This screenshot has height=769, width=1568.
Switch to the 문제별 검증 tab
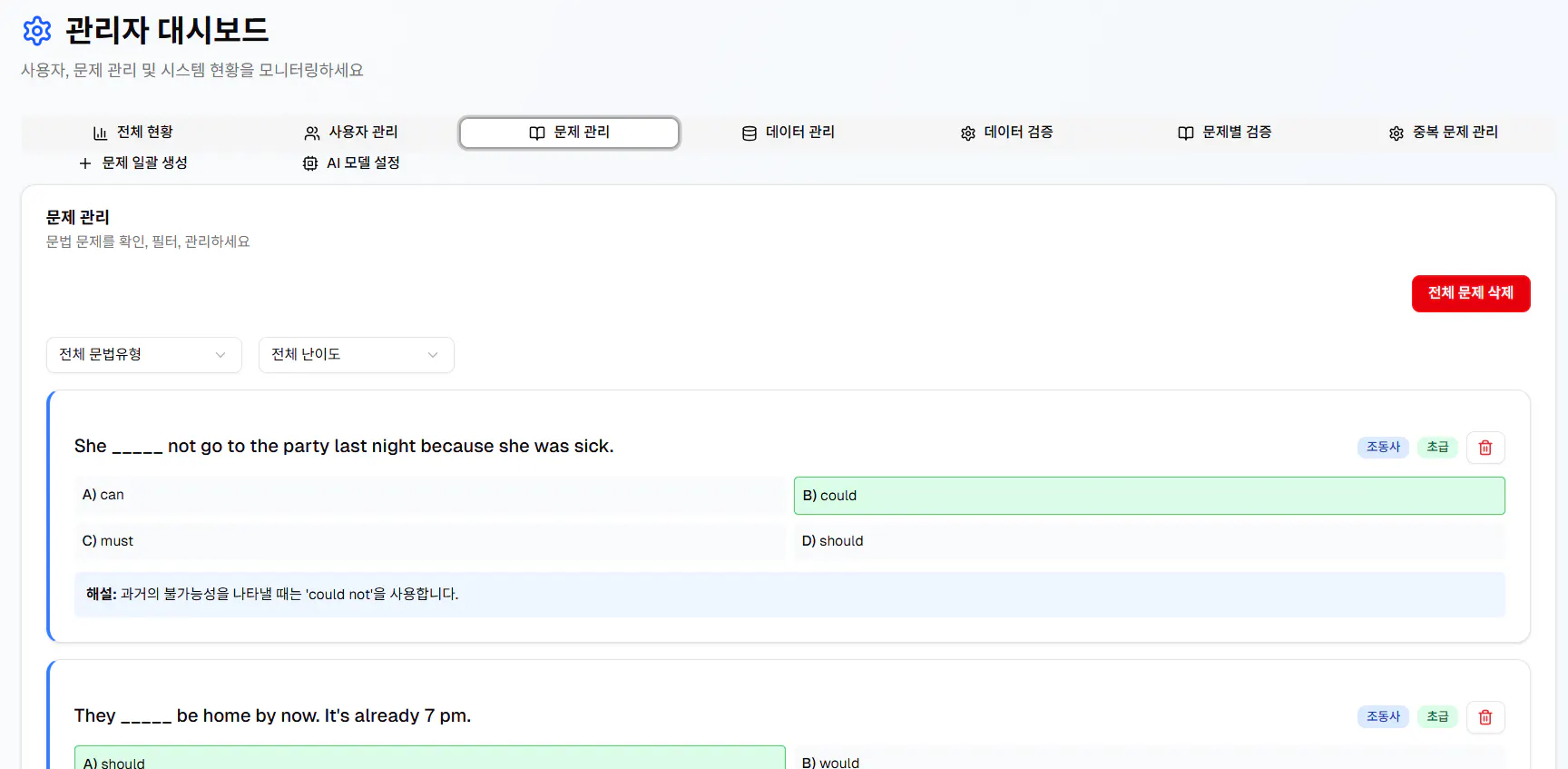point(1225,133)
